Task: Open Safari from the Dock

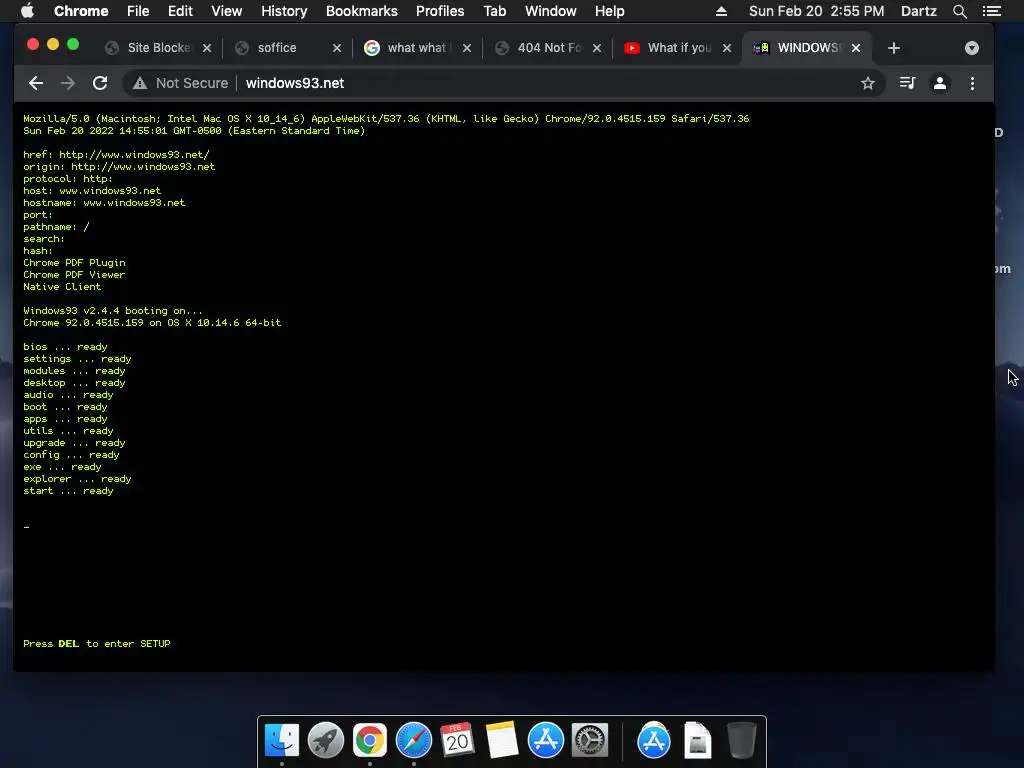Action: tap(413, 740)
